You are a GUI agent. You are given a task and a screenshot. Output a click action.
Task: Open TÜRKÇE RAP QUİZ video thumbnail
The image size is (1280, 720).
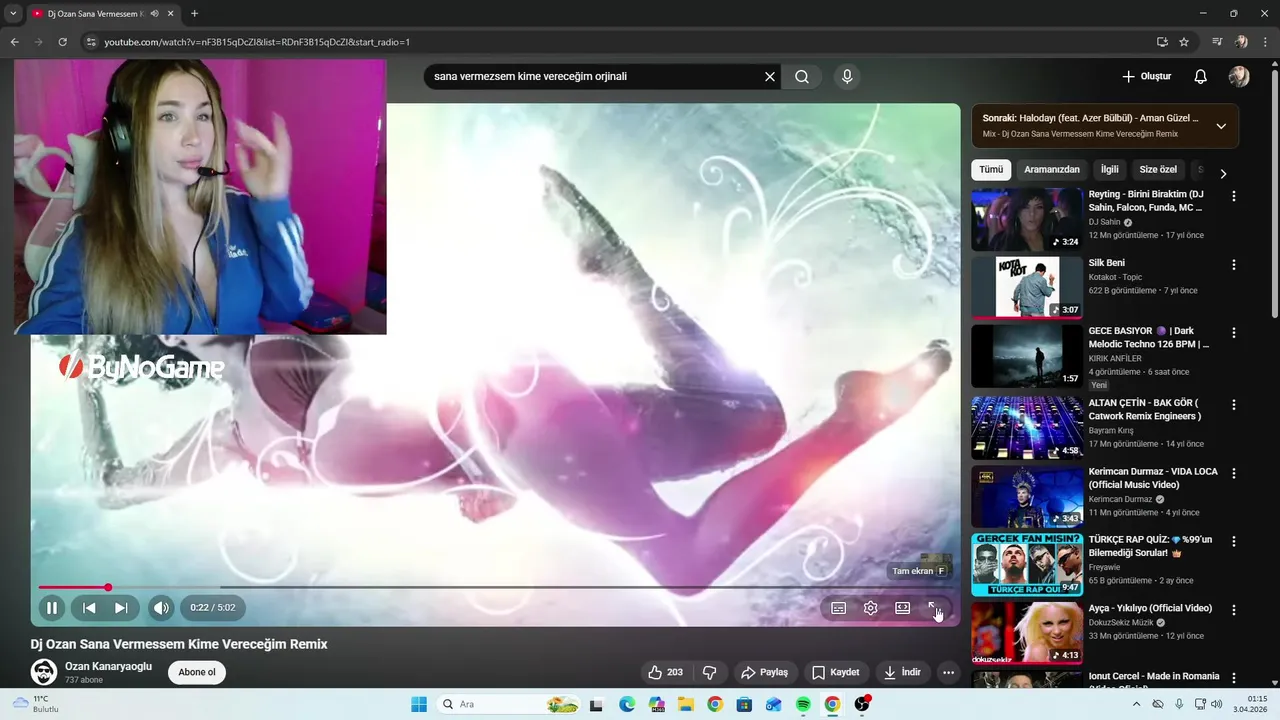coord(1027,564)
